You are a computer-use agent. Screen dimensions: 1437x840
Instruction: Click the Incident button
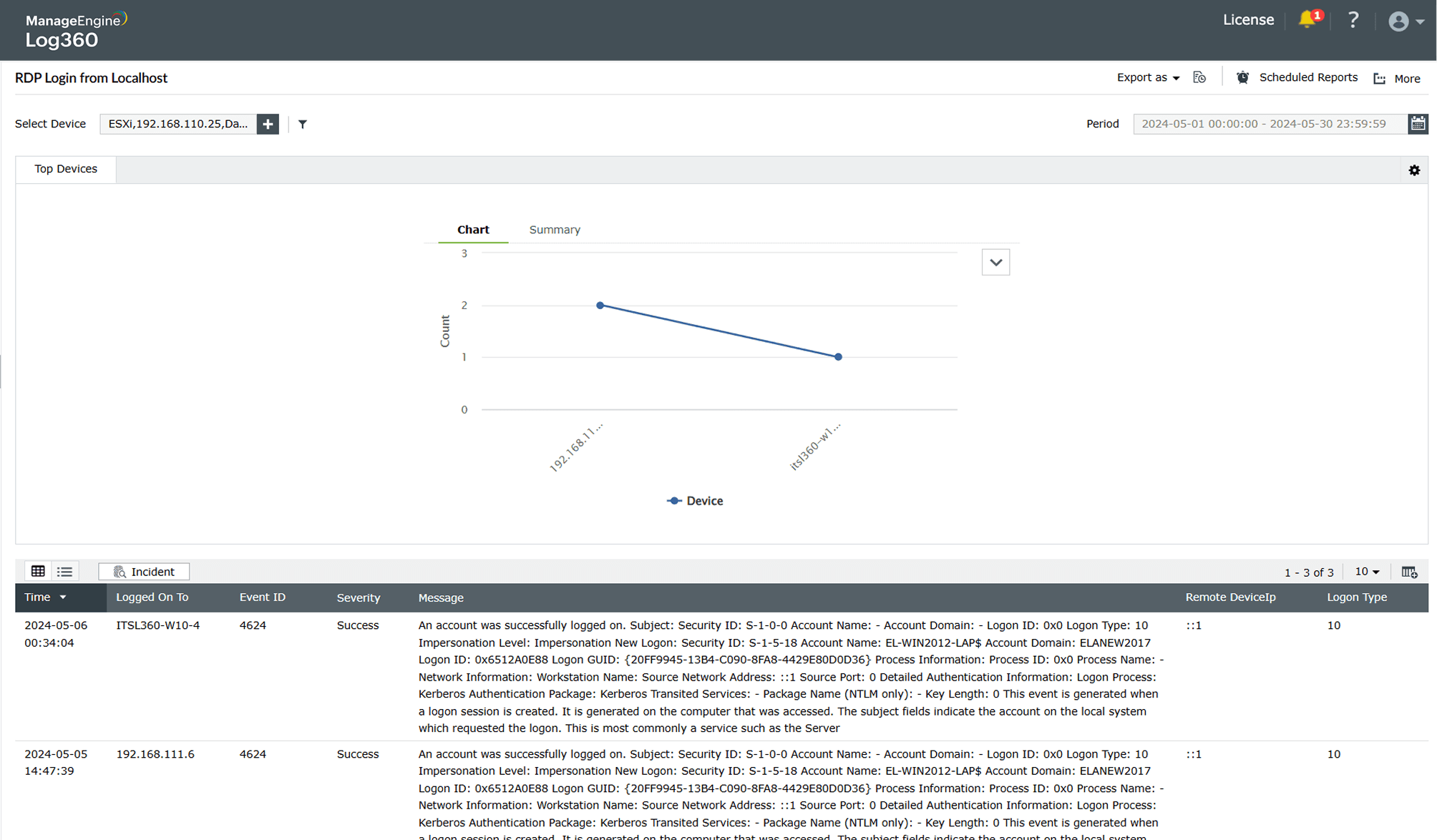(144, 572)
